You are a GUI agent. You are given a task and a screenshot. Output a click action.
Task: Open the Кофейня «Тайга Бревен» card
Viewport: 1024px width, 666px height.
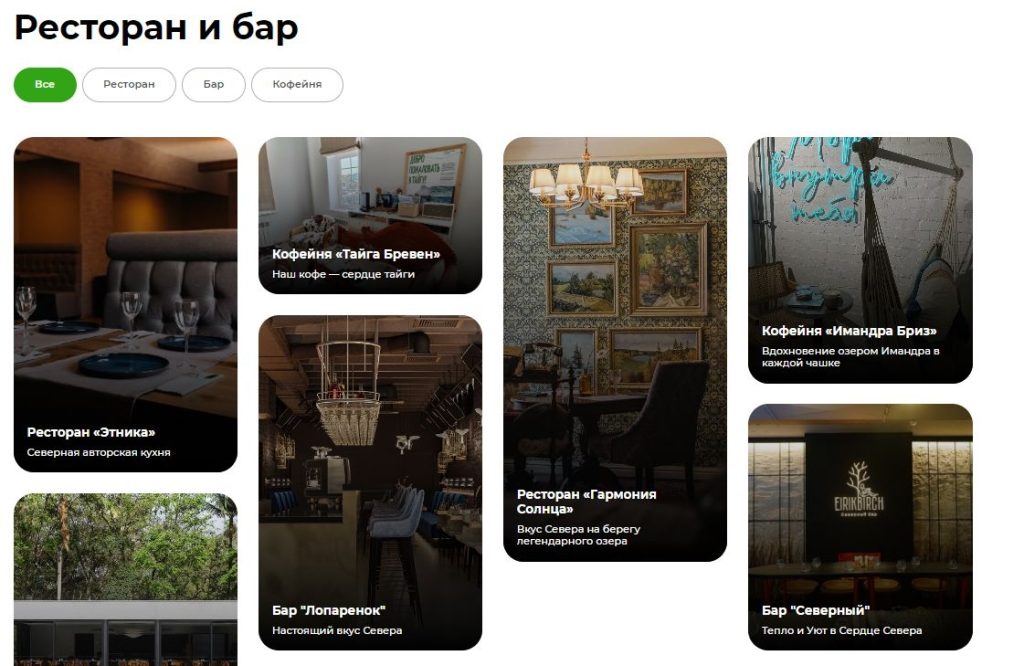click(x=370, y=215)
